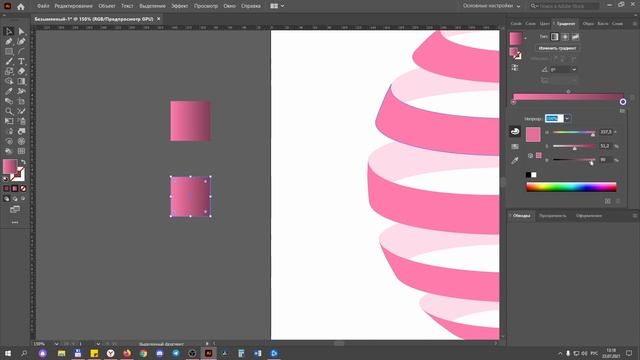Select the Selection tool (black arrow)

click(9, 31)
